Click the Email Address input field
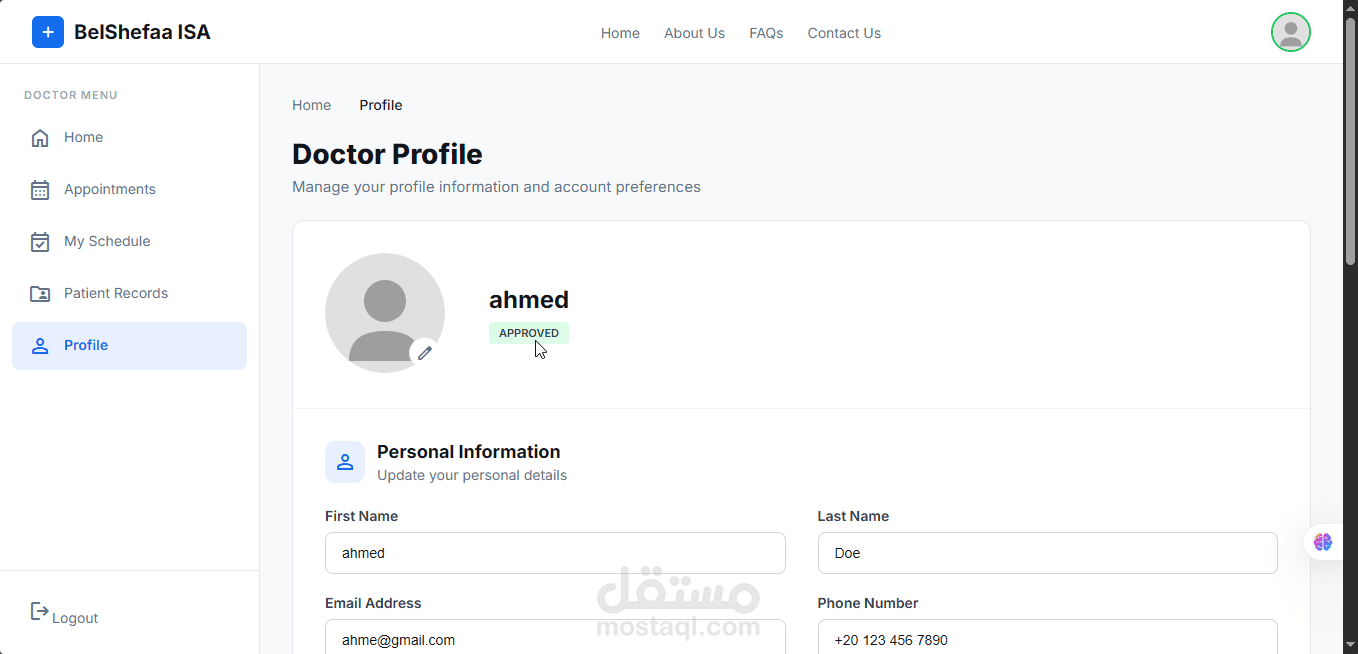The image size is (1358, 654). click(x=555, y=639)
